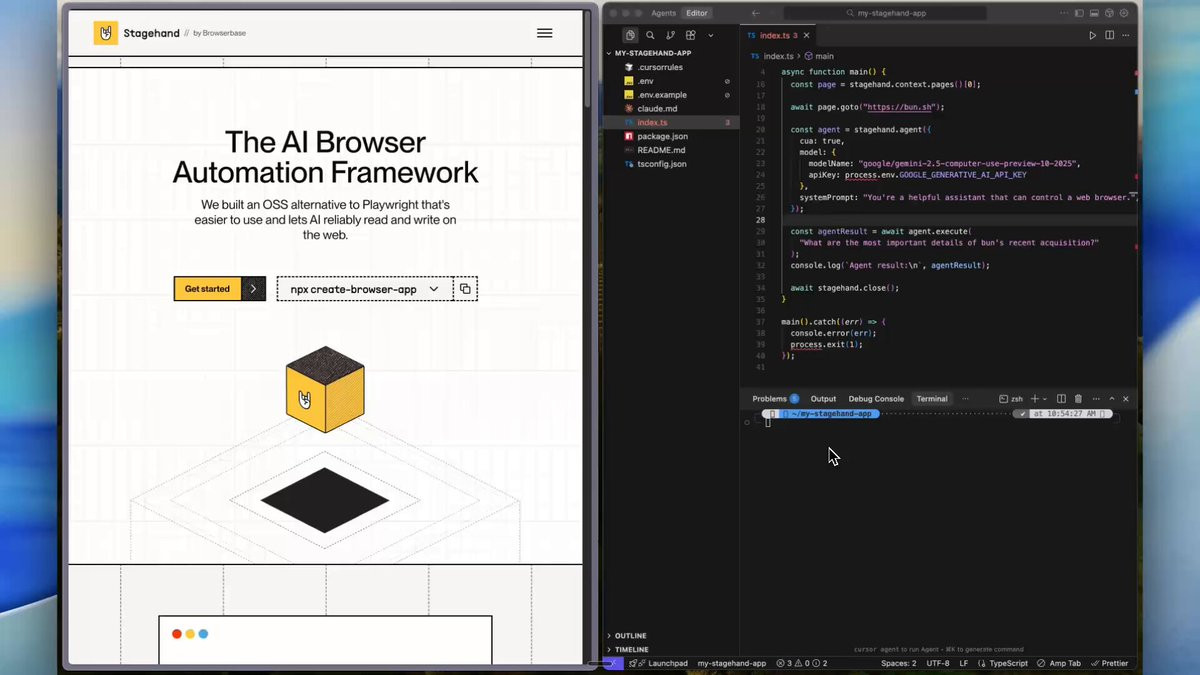The width and height of the screenshot is (1200, 675).
Task: Open npx create-browser-app dropdown
Action: [364, 289]
